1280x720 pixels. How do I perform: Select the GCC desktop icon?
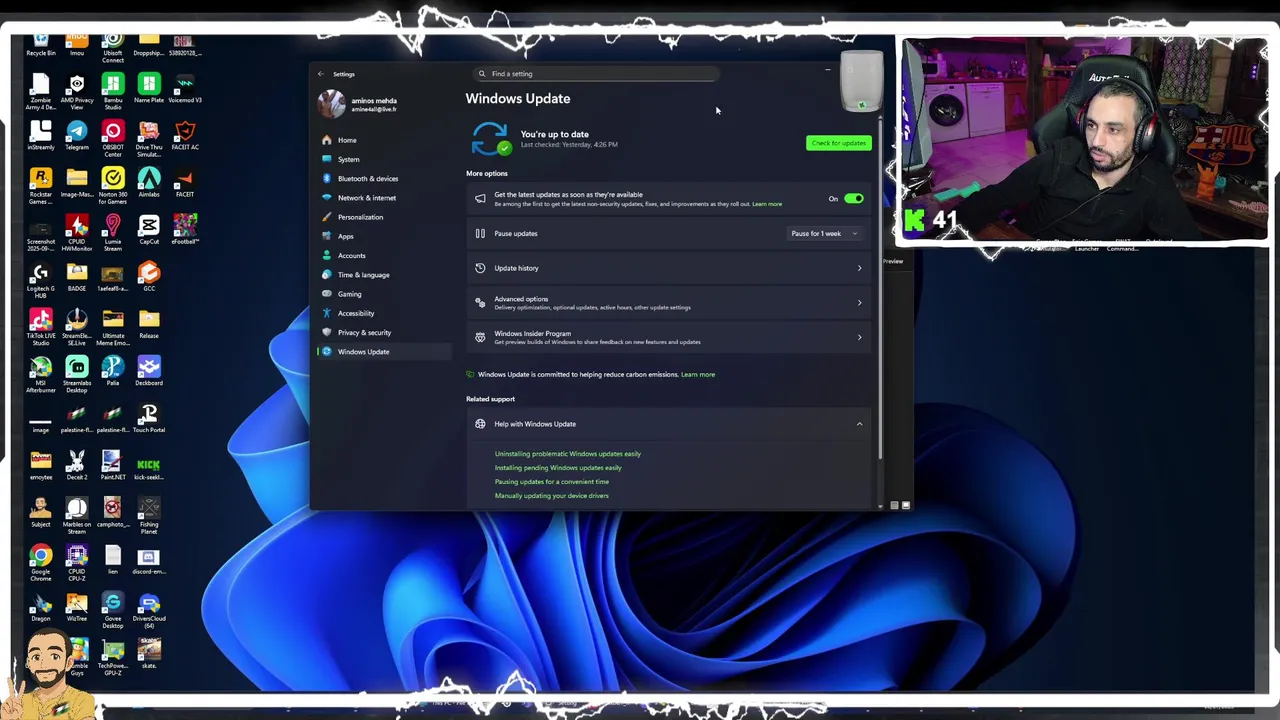point(148,277)
